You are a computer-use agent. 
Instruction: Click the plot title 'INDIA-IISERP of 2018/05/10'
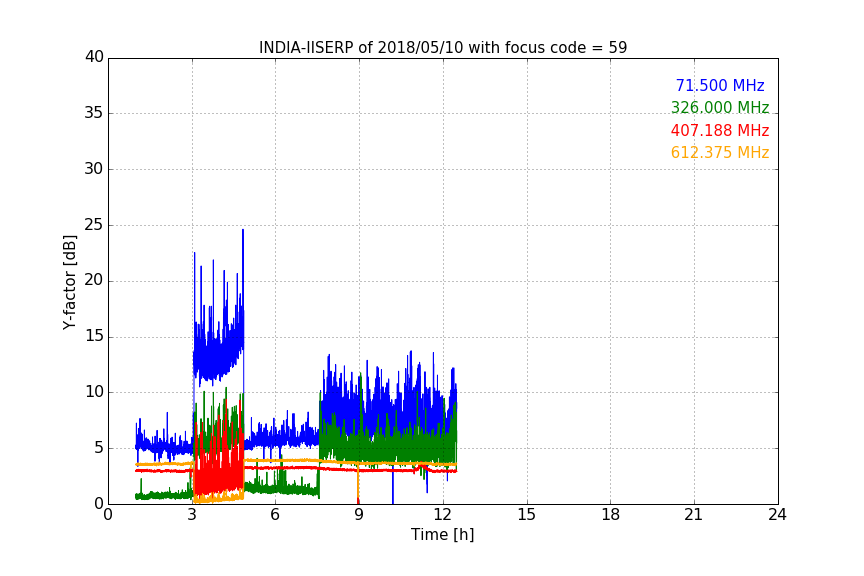pyautogui.click(x=443, y=48)
